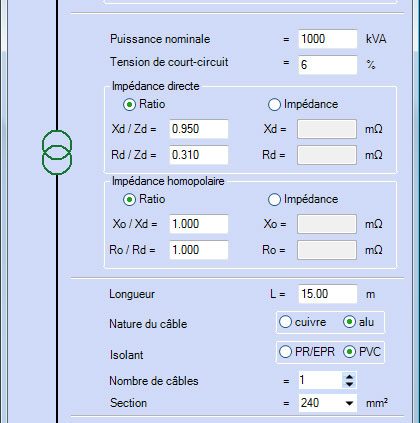Click the Tension de court-circuit field
420x423 pixels.
coord(328,65)
